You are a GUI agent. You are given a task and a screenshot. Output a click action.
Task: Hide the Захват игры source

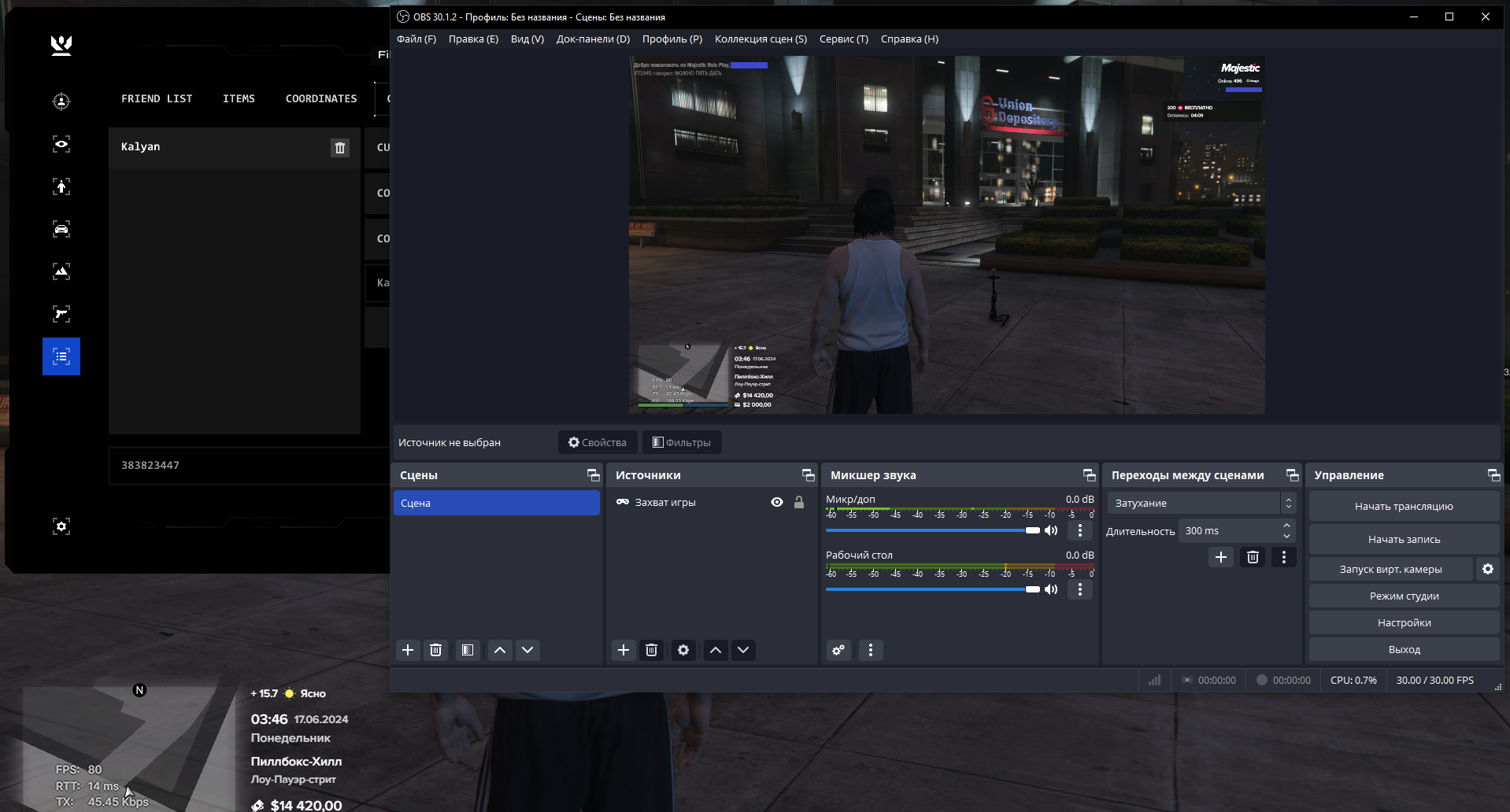coord(777,503)
